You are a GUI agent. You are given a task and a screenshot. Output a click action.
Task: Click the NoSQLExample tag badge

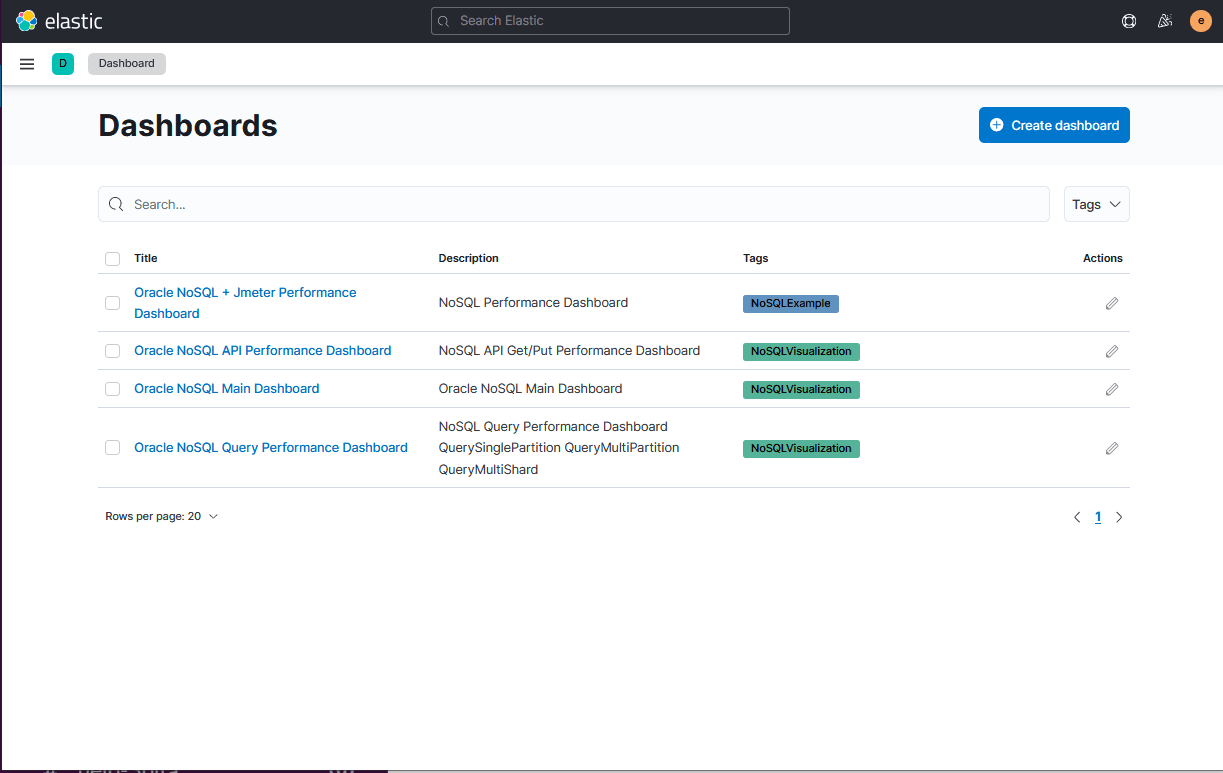click(791, 303)
